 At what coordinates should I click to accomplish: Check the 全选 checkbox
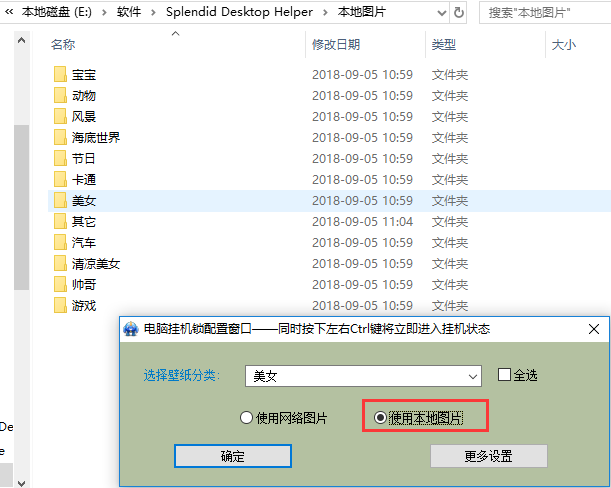point(504,375)
